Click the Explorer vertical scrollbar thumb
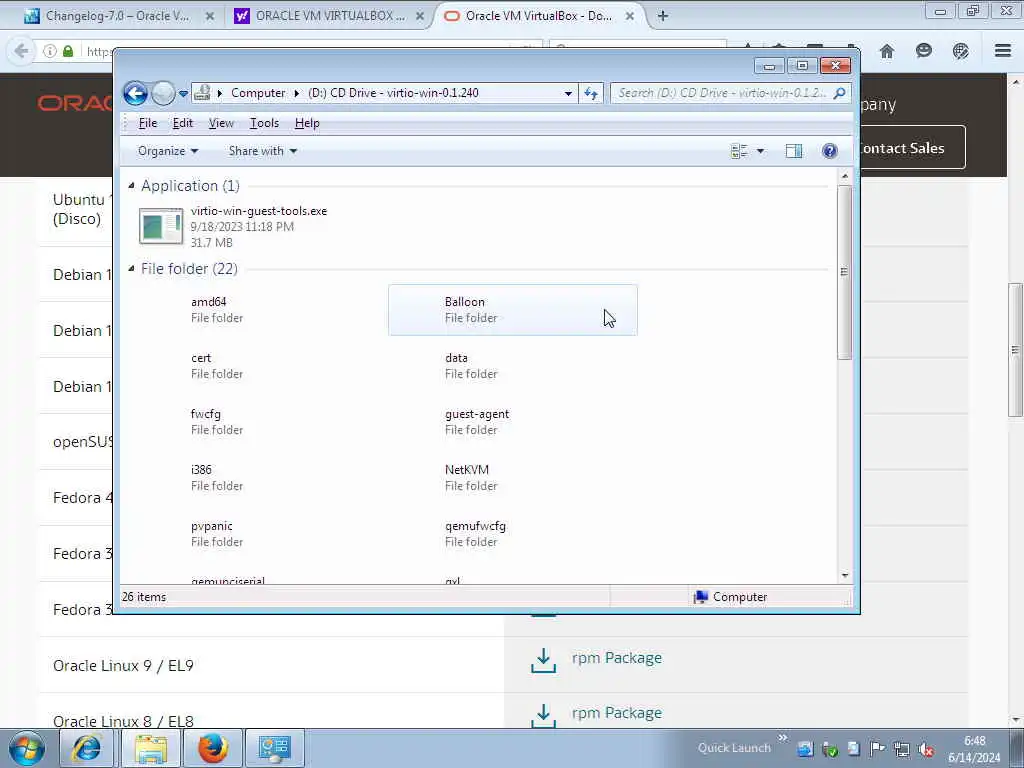This screenshot has height=768, width=1024. click(844, 272)
